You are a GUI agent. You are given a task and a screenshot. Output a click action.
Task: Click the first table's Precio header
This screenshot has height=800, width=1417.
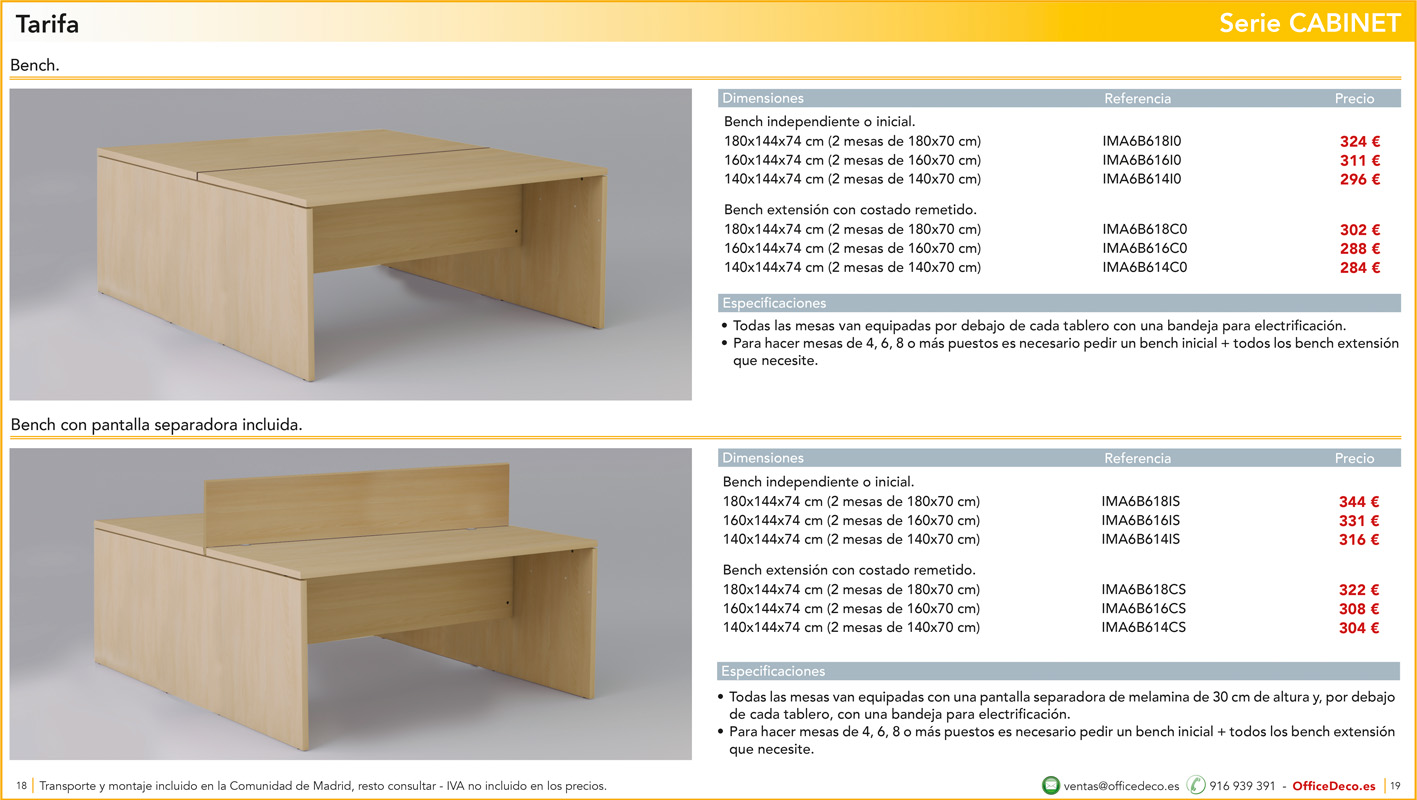pyautogui.click(x=1355, y=98)
